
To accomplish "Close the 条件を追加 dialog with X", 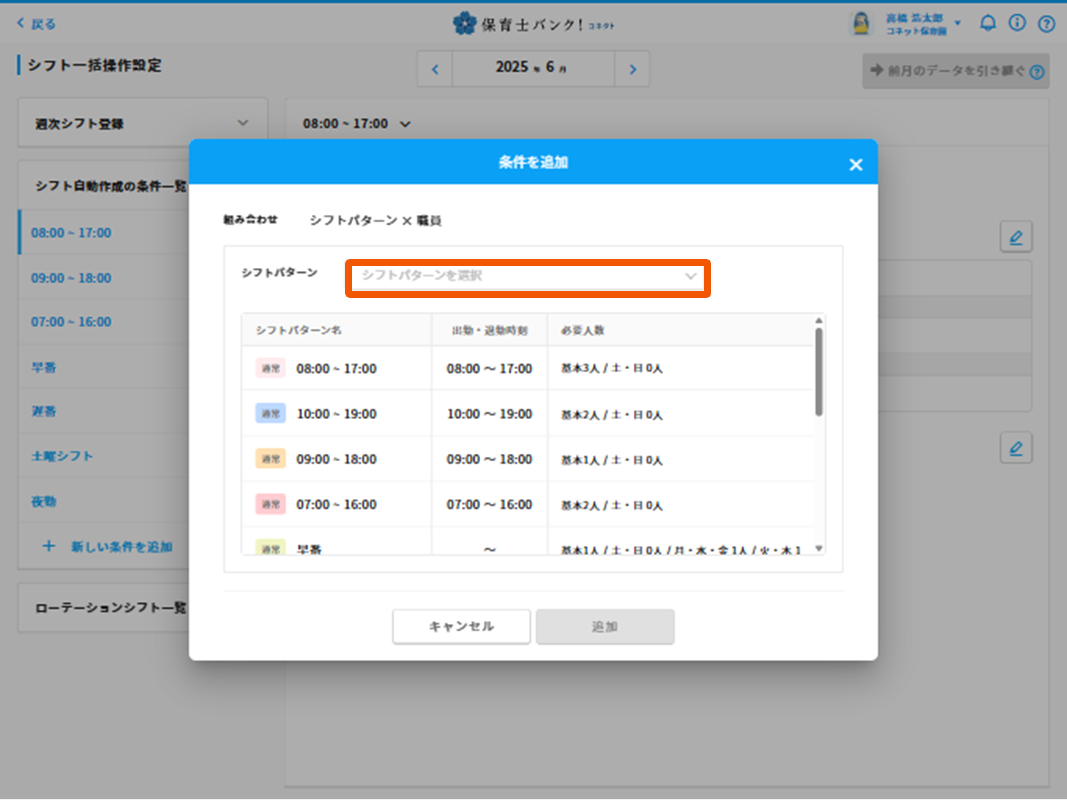I will 855,165.
